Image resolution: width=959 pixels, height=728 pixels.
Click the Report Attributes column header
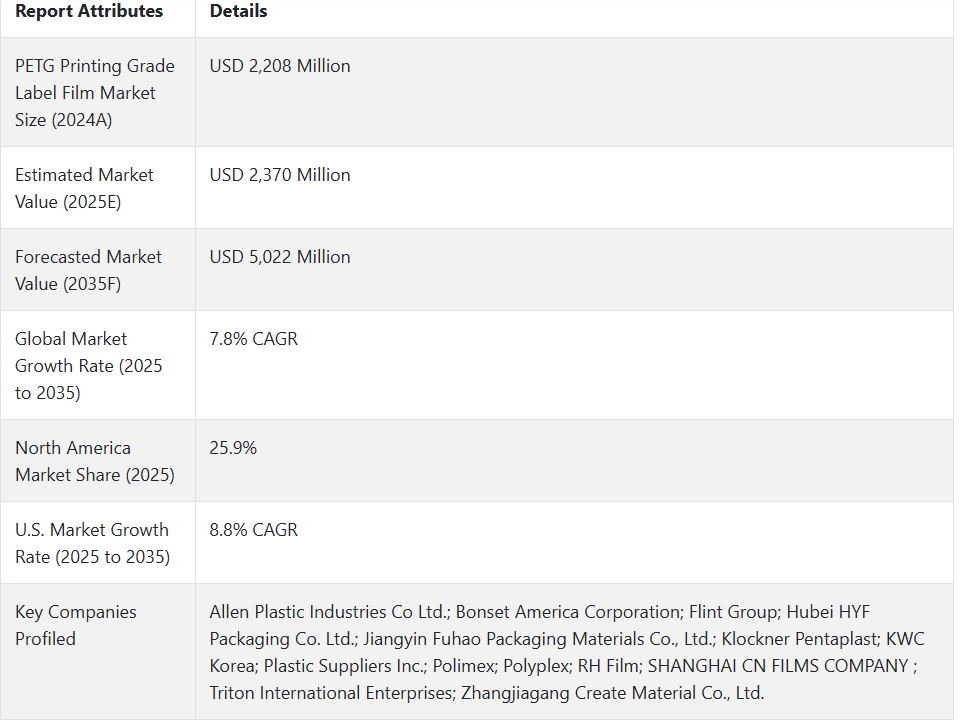89,11
